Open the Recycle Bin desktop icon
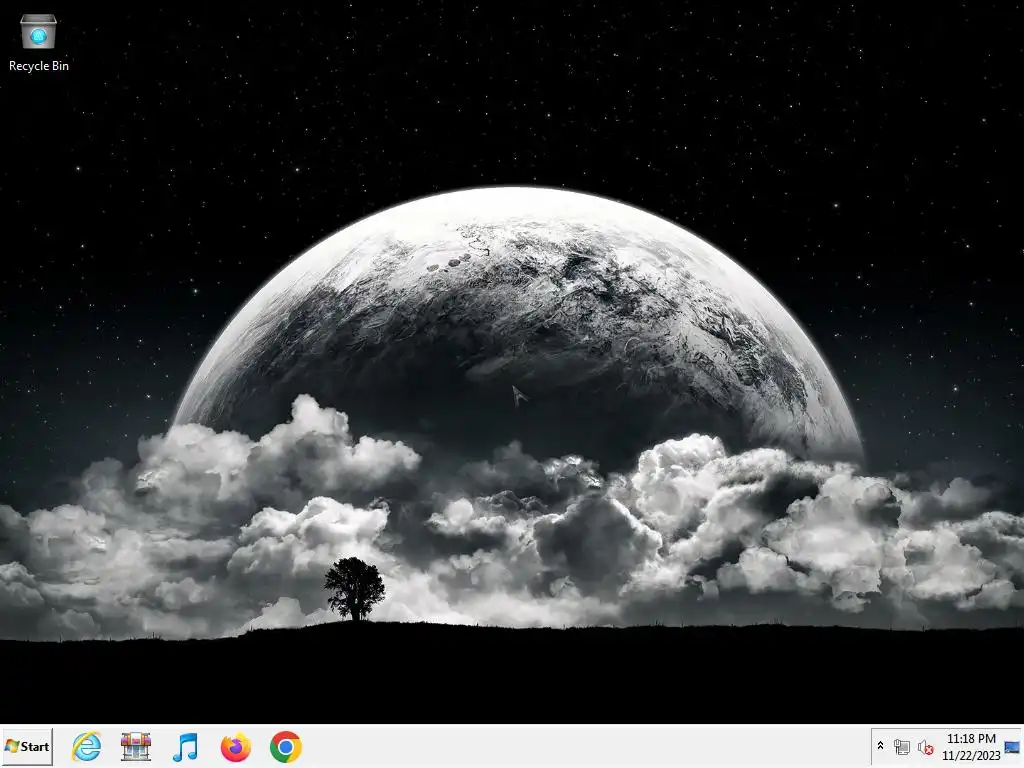Viewport: 1024px width, 768px height. tap(39, 42)
